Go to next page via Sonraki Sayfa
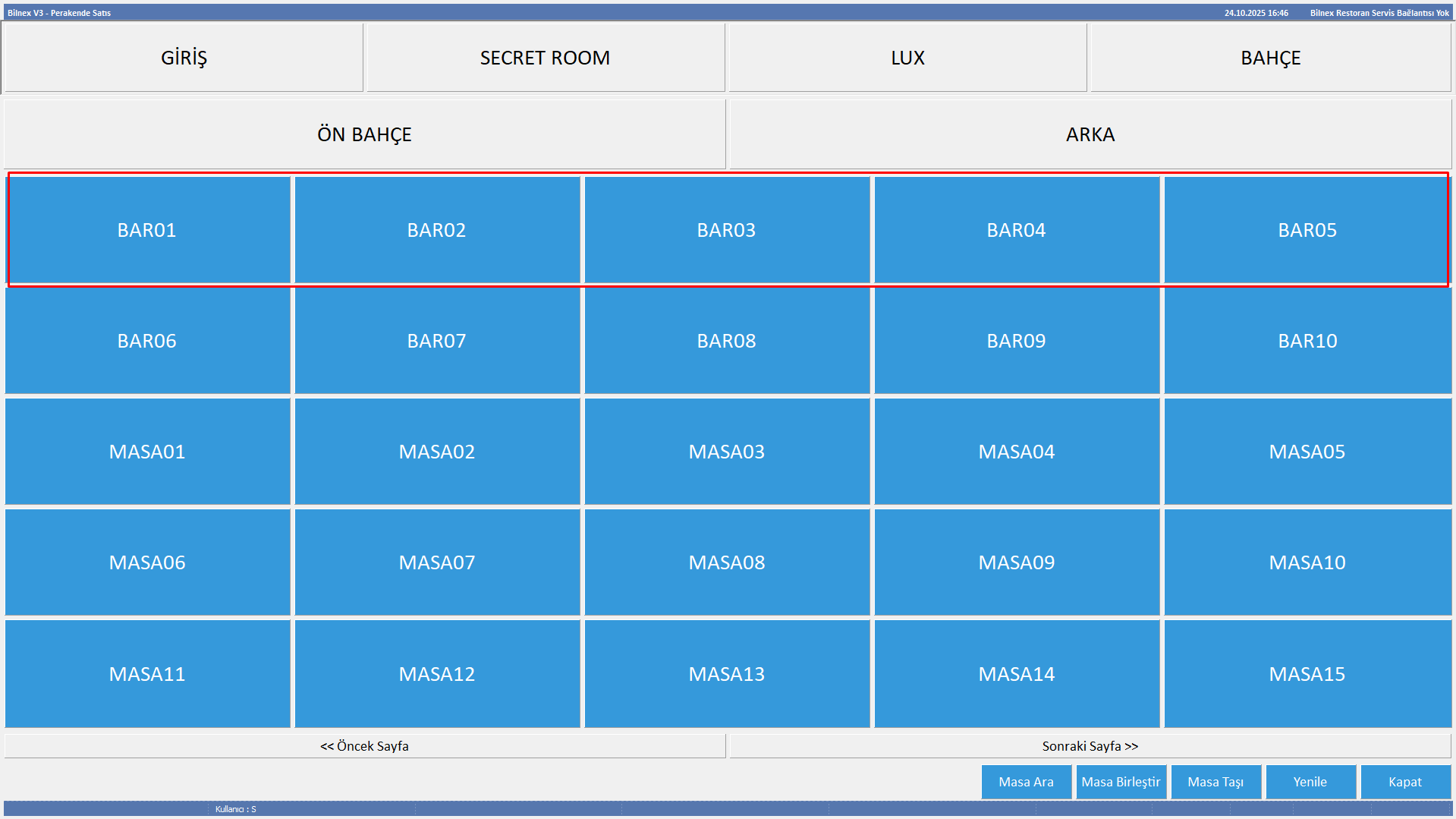This screenshot has width=1456, height=819. coord(1090,746)
